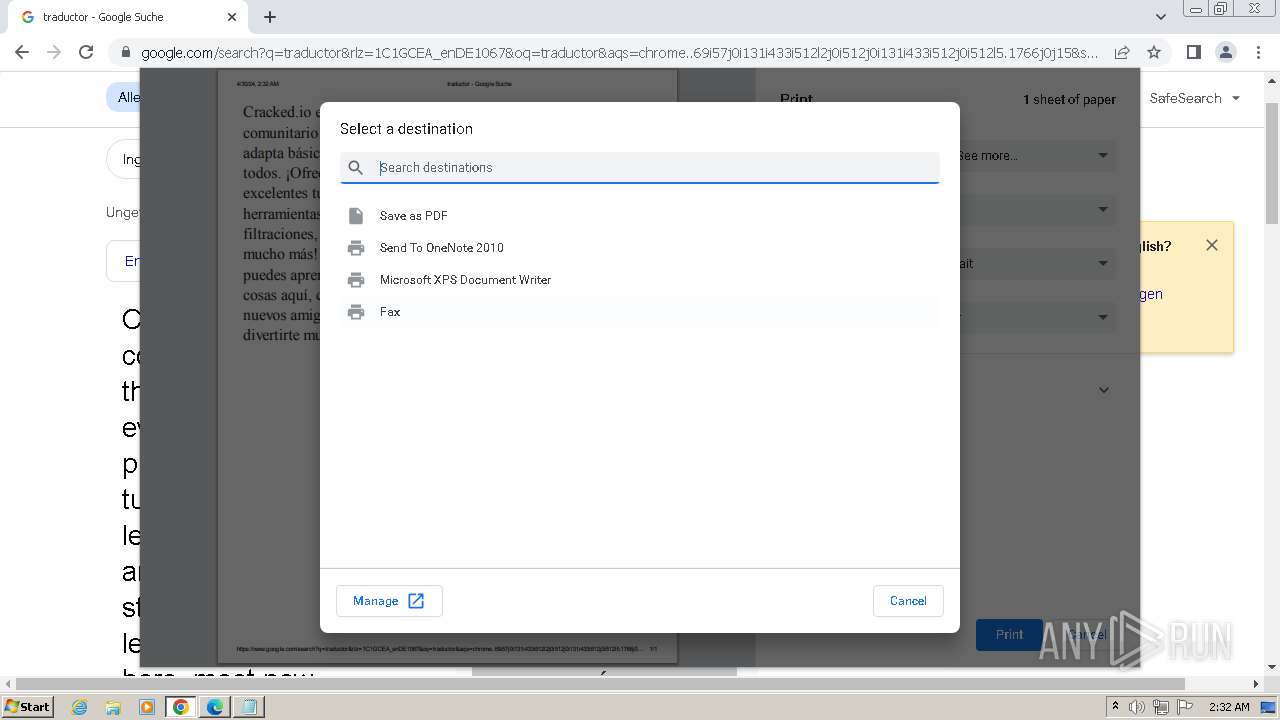The width and height of the screenshot is (1280, 720).
Task: Switch to Chrome in taskbar
Action: point(181,707)
